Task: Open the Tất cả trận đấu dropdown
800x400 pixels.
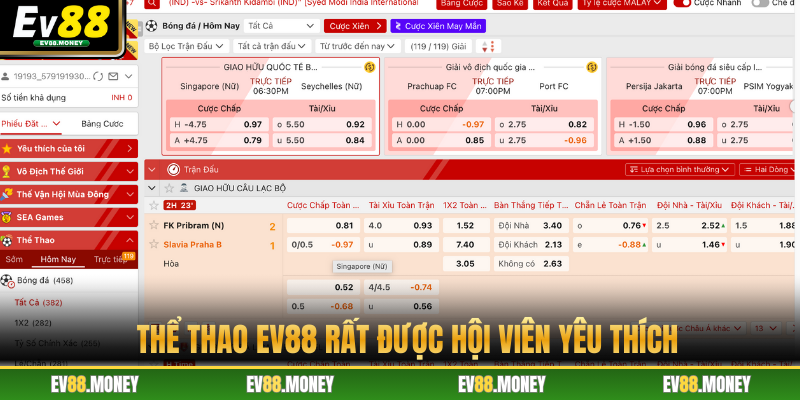Action: point(272,46)
